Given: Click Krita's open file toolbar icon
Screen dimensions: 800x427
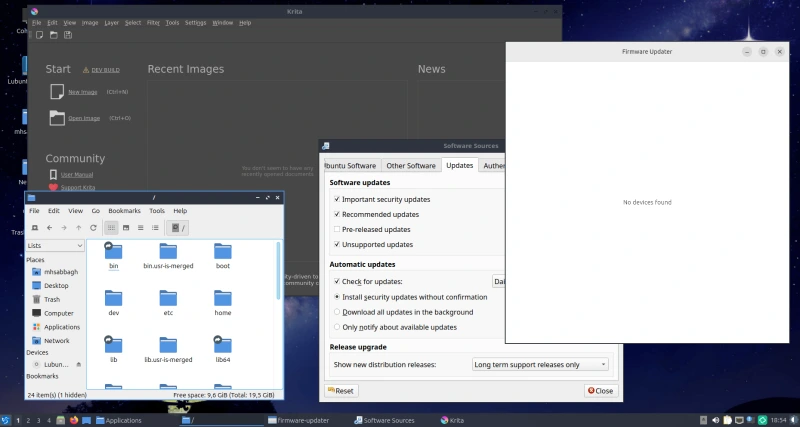Looking at the screenshot, I should (x=54, y=35).
